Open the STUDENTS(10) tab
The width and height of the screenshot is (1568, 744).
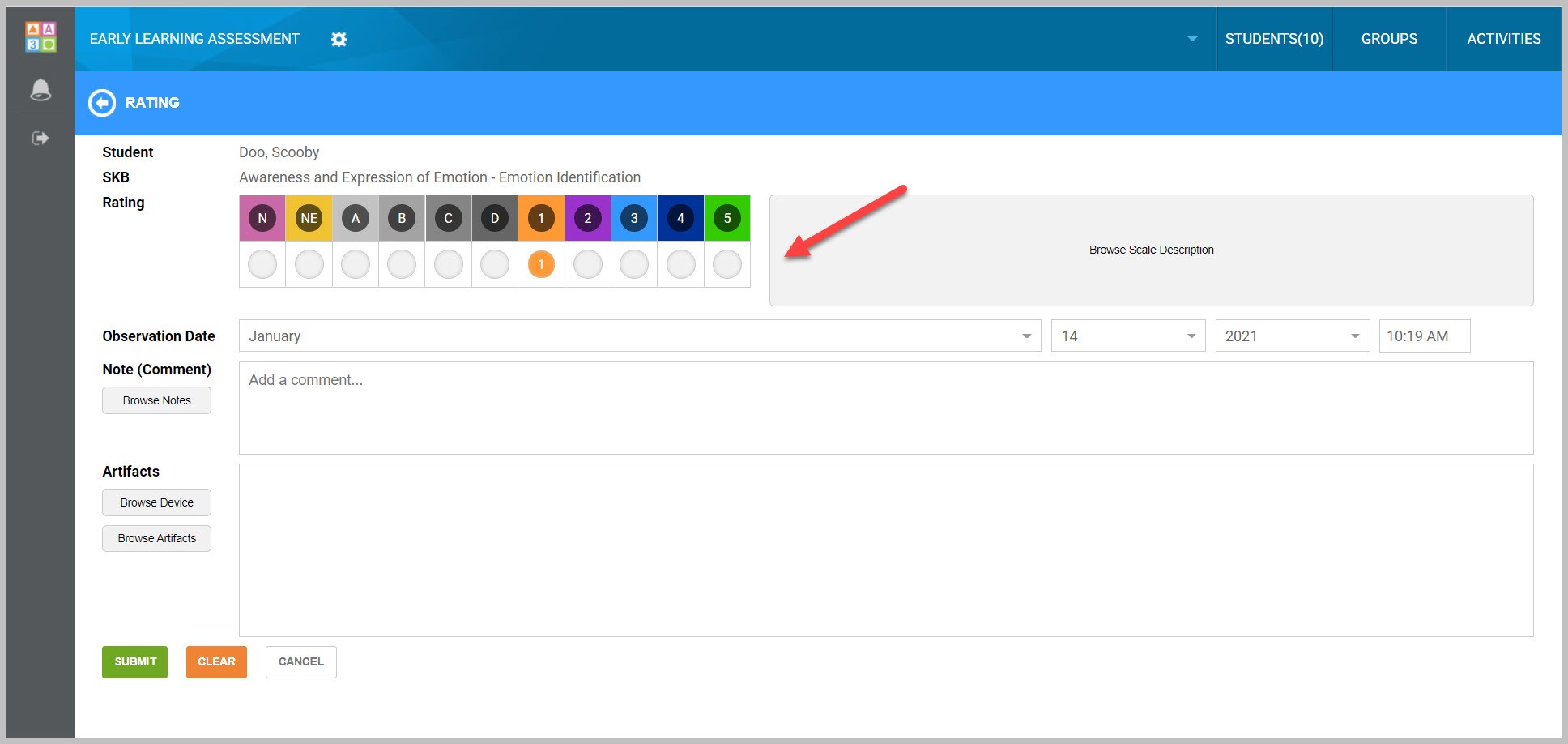pyautogui.click(x=1273, y=39)
